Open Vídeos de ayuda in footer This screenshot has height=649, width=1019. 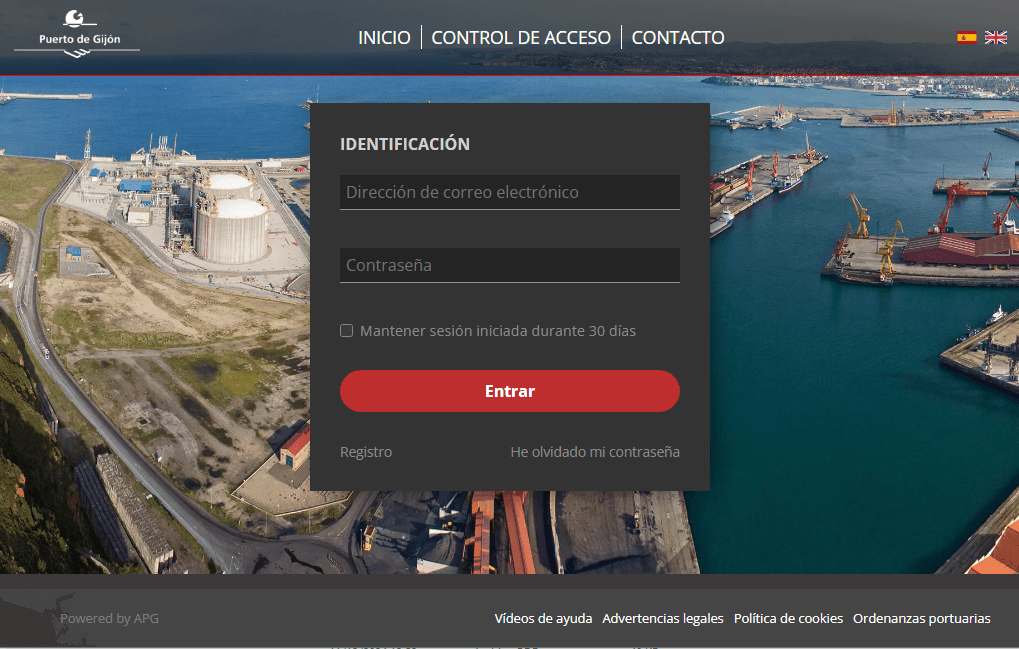543,618
